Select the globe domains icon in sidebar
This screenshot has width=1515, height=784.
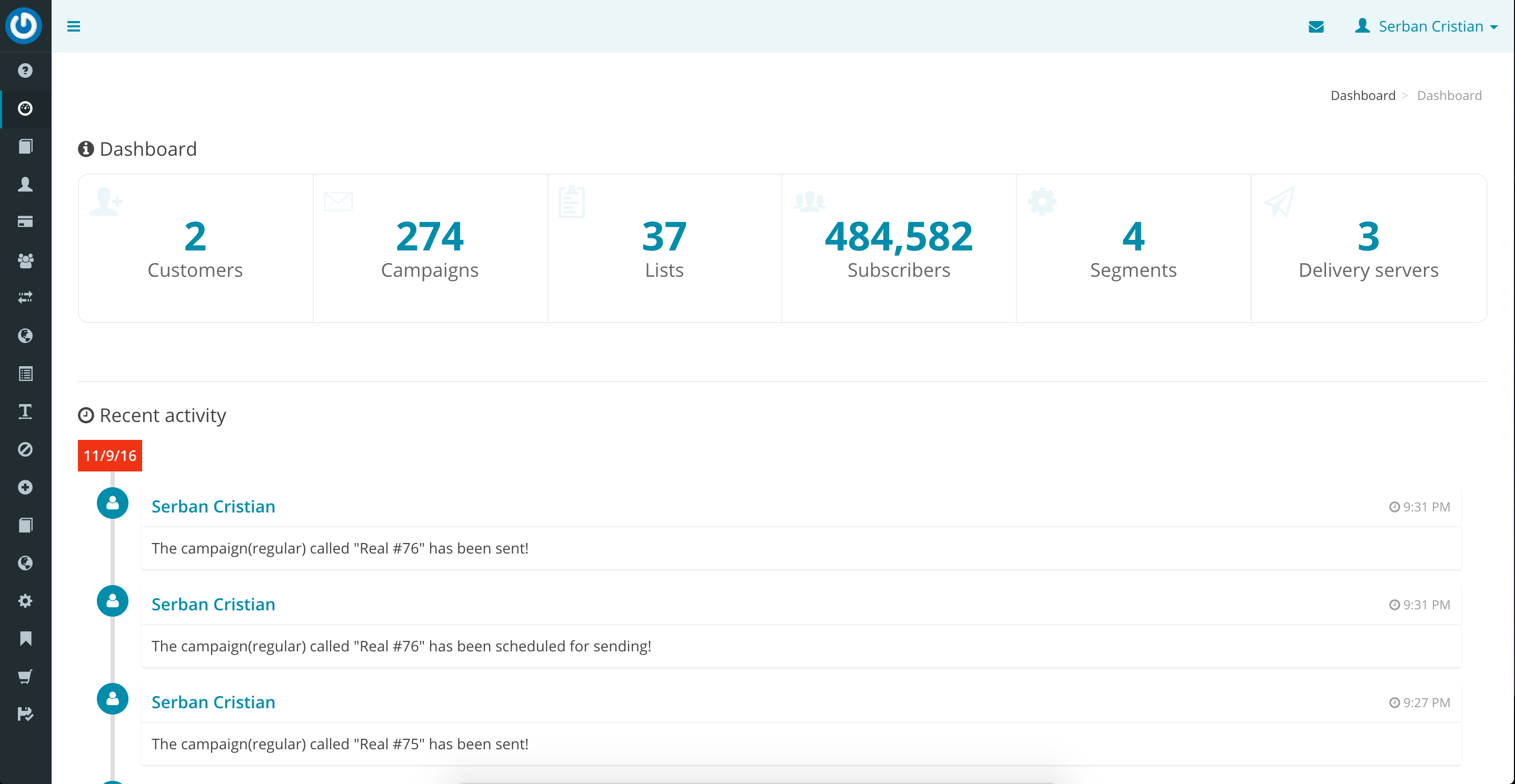coord(25,335)
